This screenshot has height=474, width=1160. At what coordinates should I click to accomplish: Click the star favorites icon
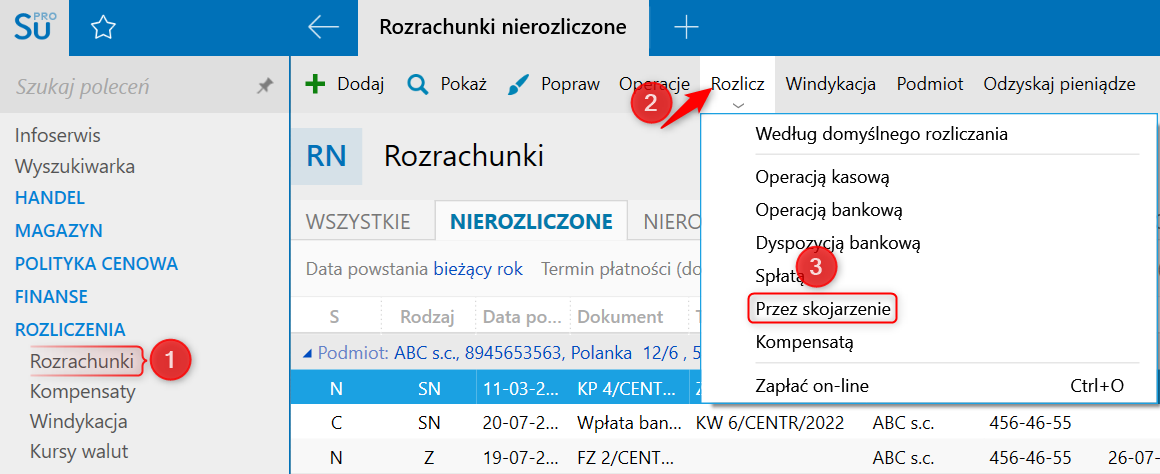tap(103, 28)
